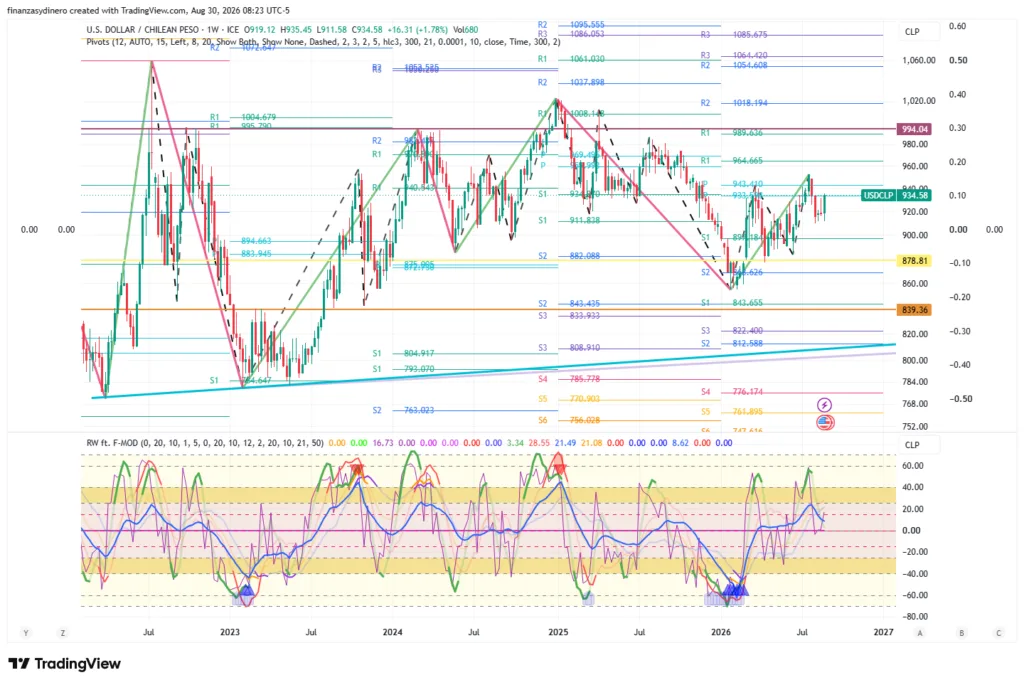Click the S2 763.023 pivot label
The height and width of the screenshot is (685, 1024).
(x=403, y=410)
